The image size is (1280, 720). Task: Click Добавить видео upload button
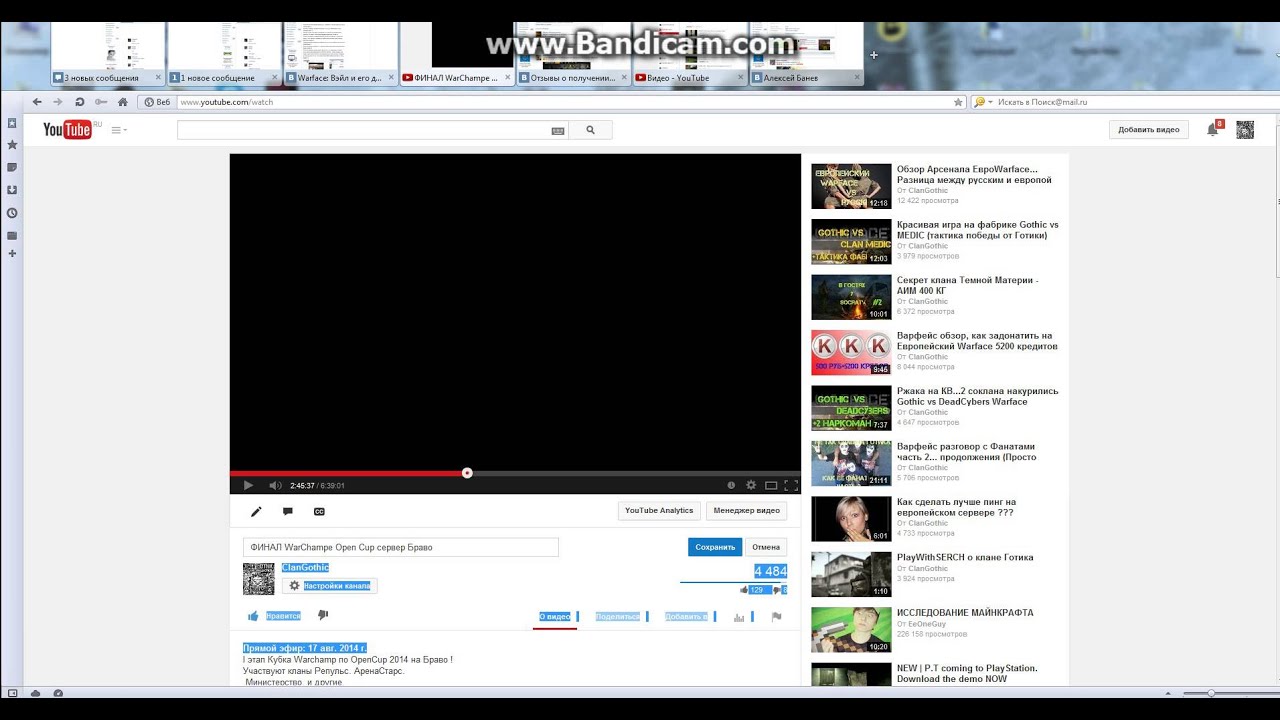[1149, 129]
